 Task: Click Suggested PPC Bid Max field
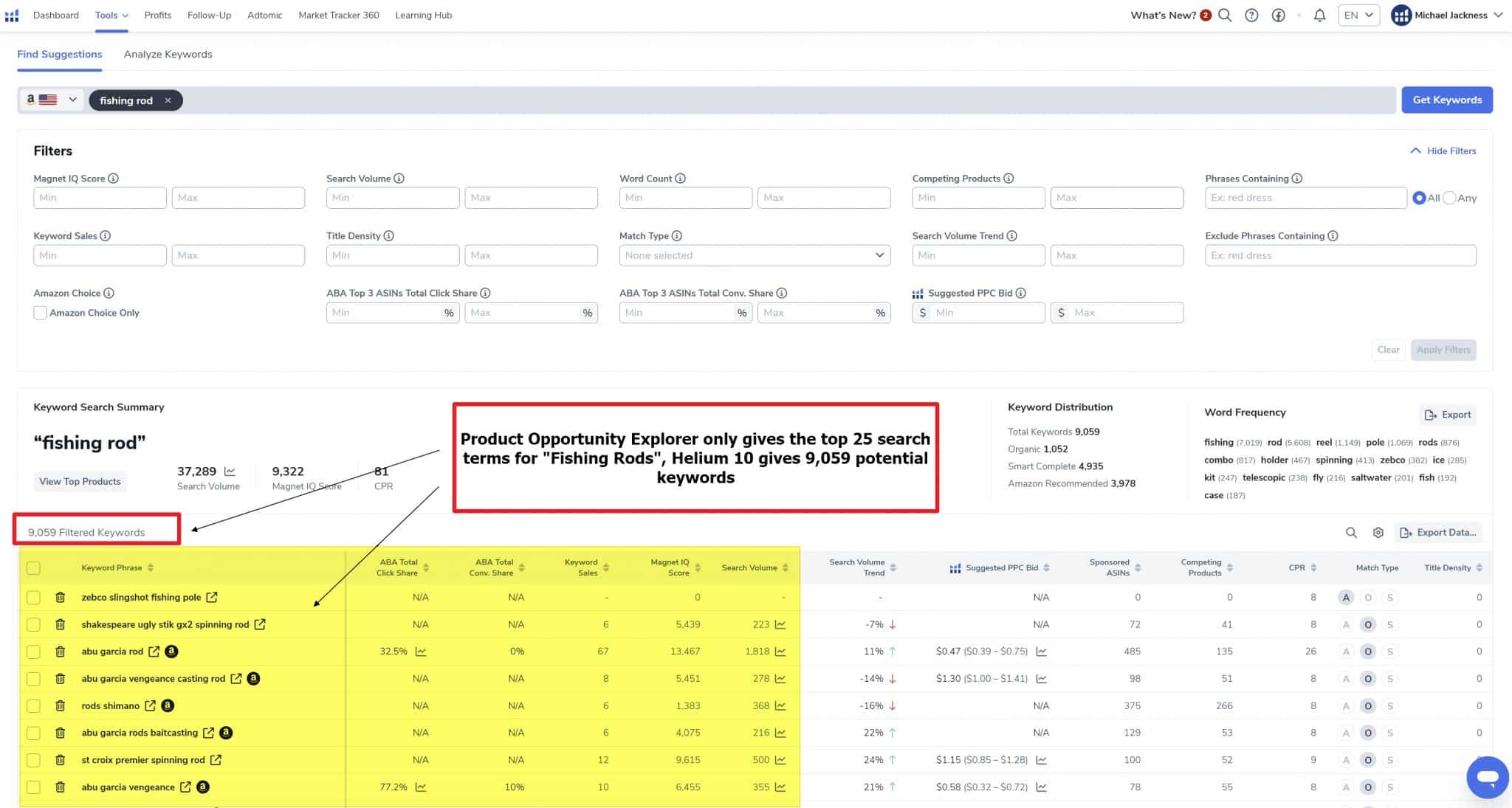pos(1117,313)
